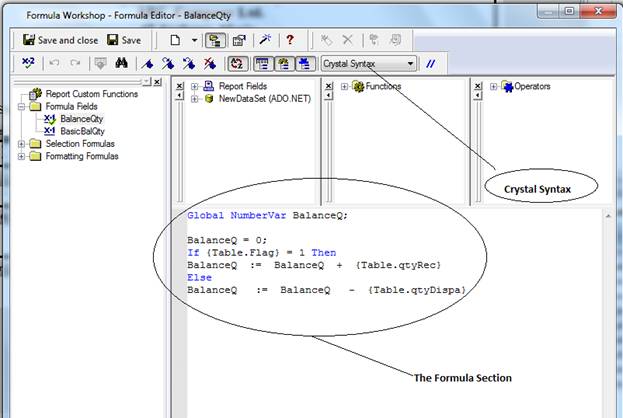Click the Redo arrow icon

point(75,63)
